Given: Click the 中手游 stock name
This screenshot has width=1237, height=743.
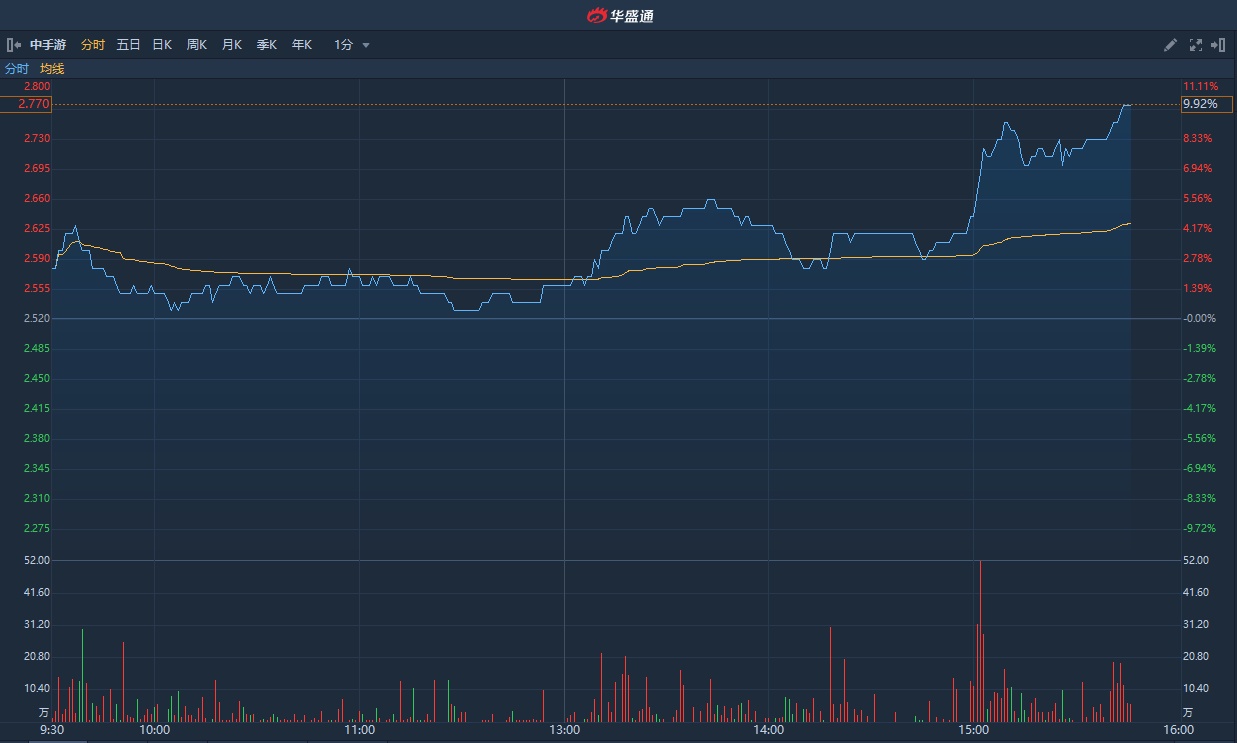Looking at the screenshot, I should tap(48, 45).
